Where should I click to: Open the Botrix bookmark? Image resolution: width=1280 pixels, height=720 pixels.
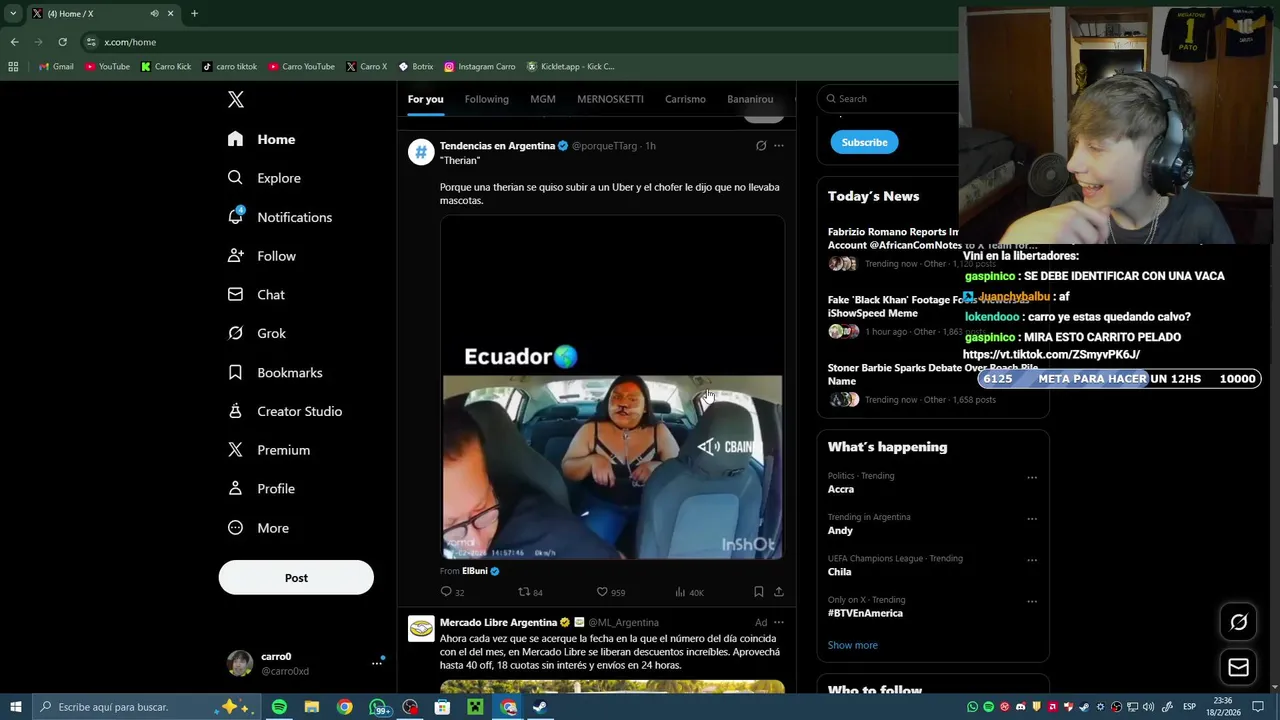tap(415, 66)
